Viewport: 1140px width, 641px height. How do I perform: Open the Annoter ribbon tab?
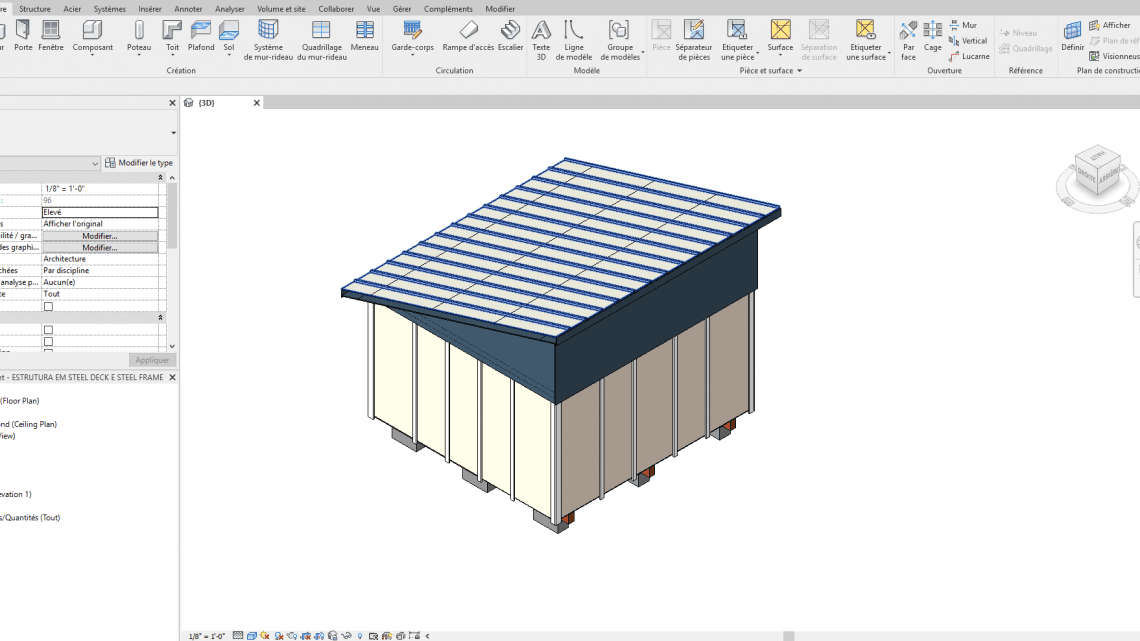(188, 9)
